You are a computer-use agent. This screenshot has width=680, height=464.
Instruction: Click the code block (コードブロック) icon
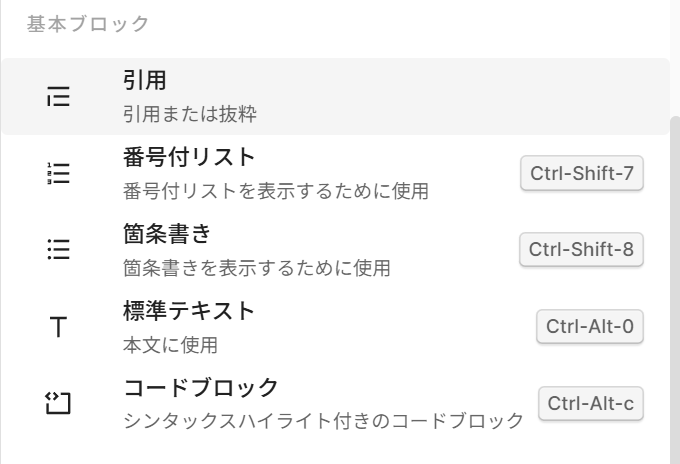coord(59,404)
